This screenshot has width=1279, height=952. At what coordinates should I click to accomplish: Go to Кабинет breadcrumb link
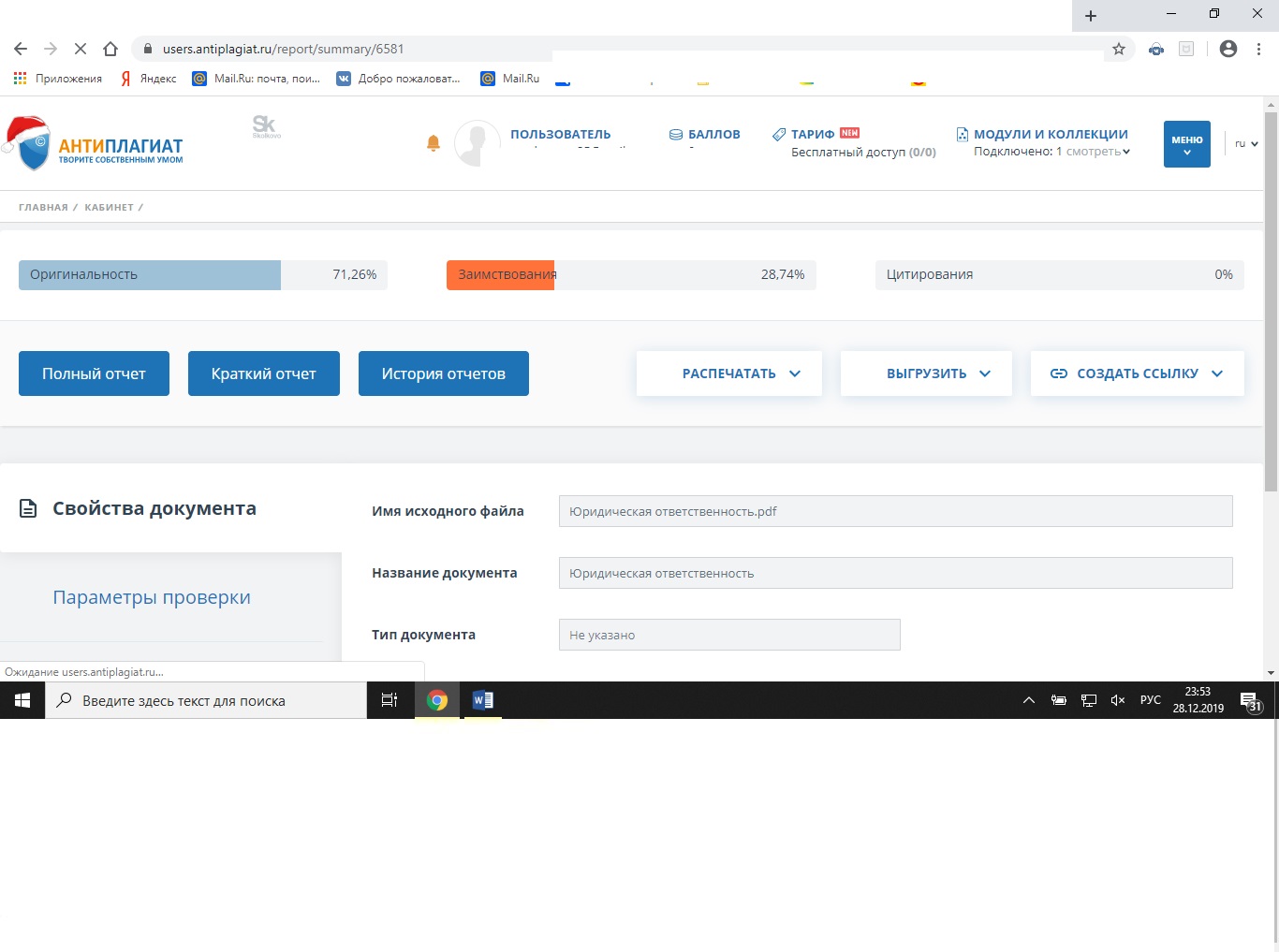click(x=109, y=208)
